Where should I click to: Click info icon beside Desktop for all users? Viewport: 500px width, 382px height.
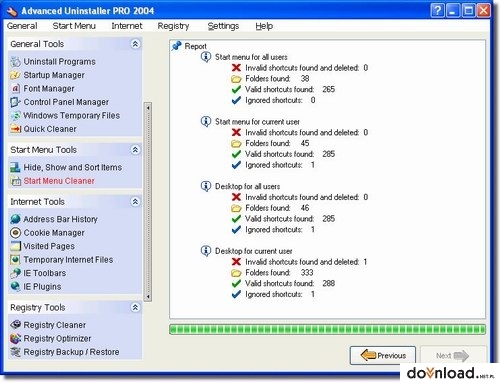(x=206, y=186)
